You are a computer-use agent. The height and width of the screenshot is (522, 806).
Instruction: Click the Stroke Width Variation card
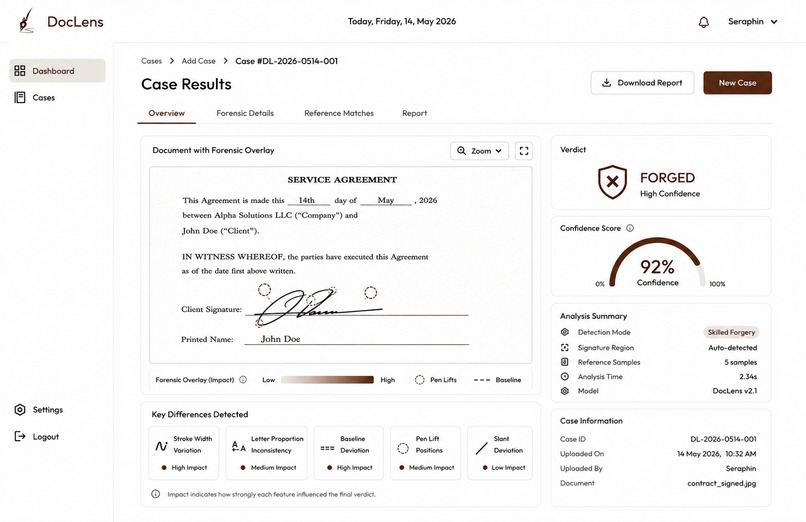click(x=184, y=453)
